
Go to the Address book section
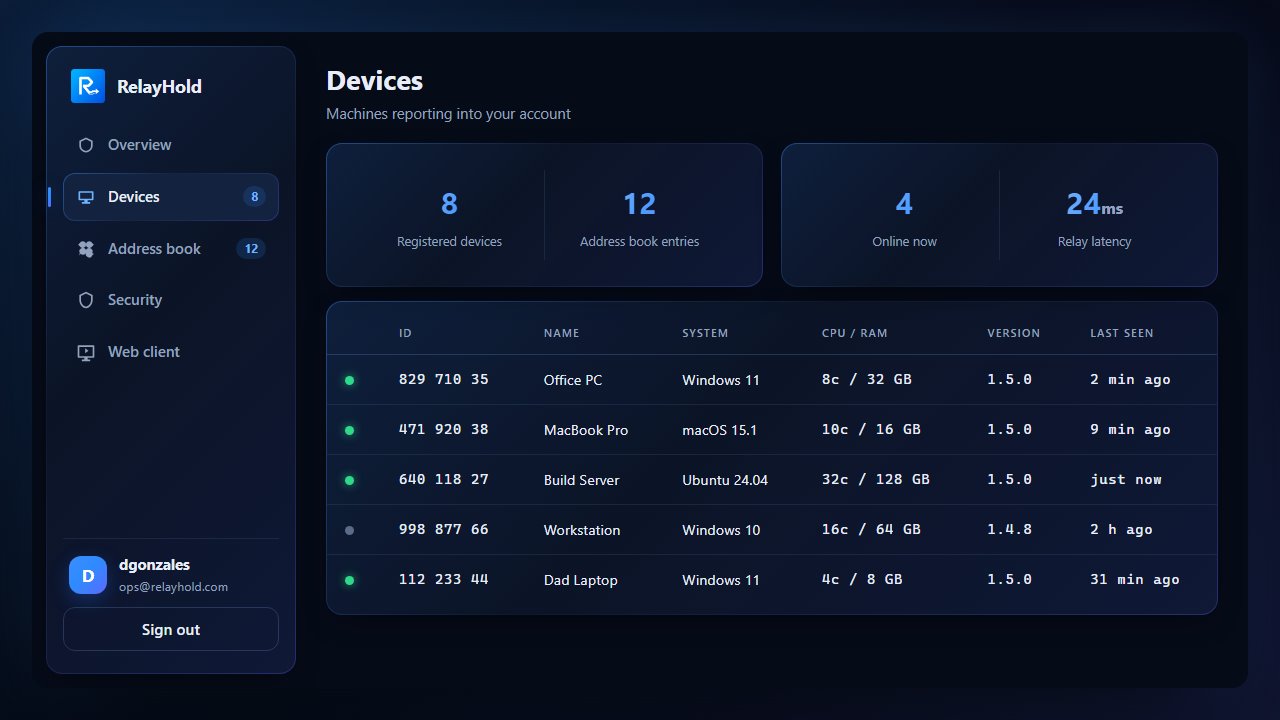point(171,249)
